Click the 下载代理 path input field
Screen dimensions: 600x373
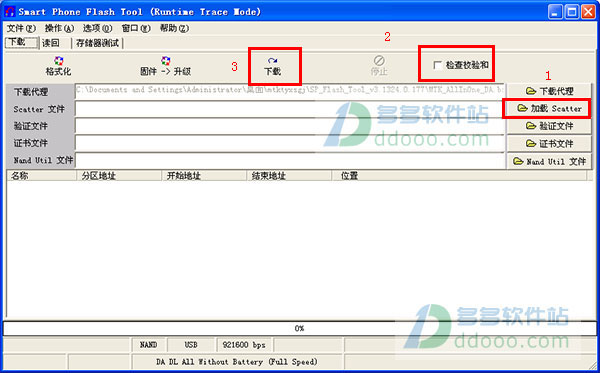click(290, 91)
